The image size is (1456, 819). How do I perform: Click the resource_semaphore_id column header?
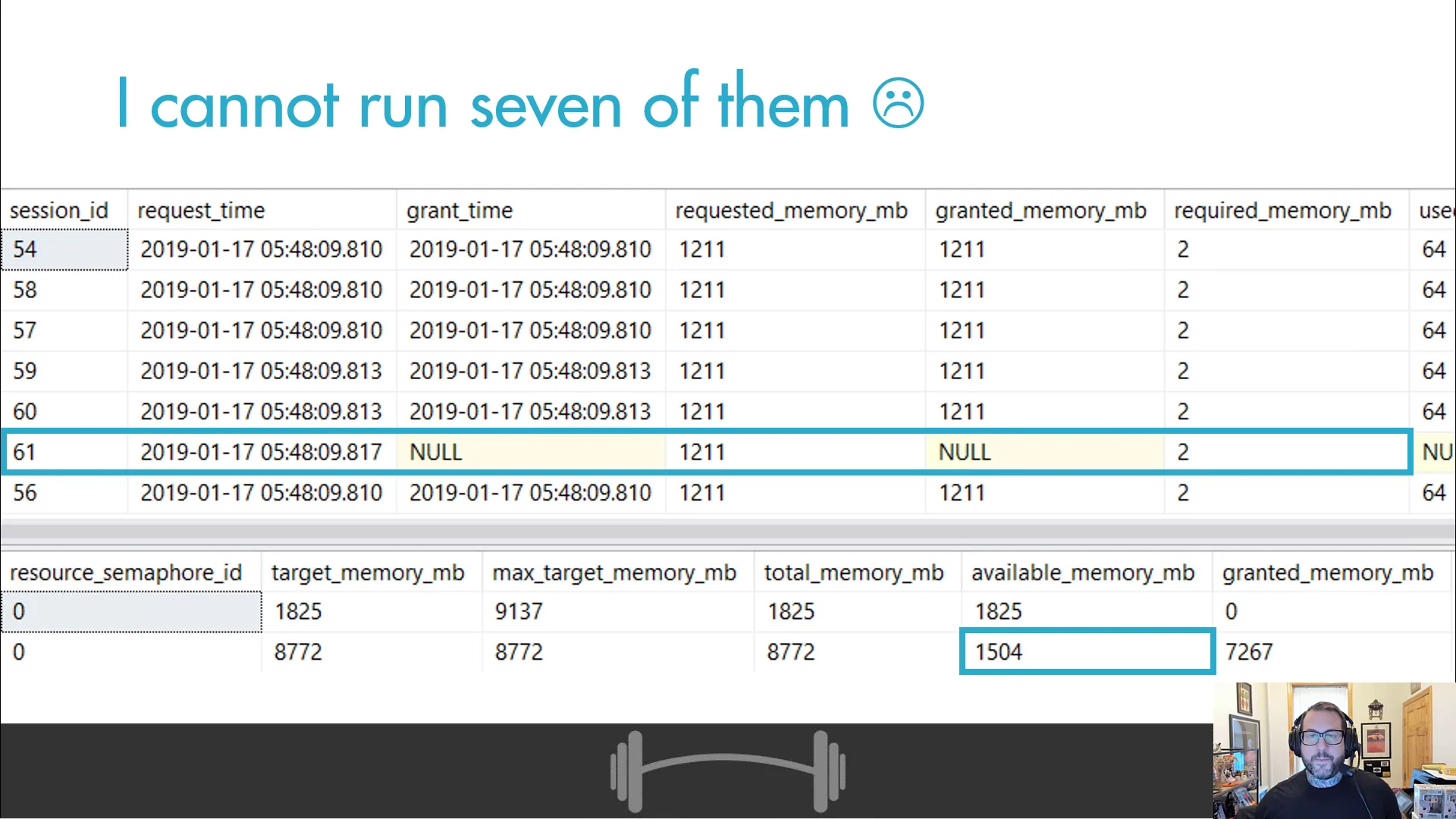click(x=126, y=573)
